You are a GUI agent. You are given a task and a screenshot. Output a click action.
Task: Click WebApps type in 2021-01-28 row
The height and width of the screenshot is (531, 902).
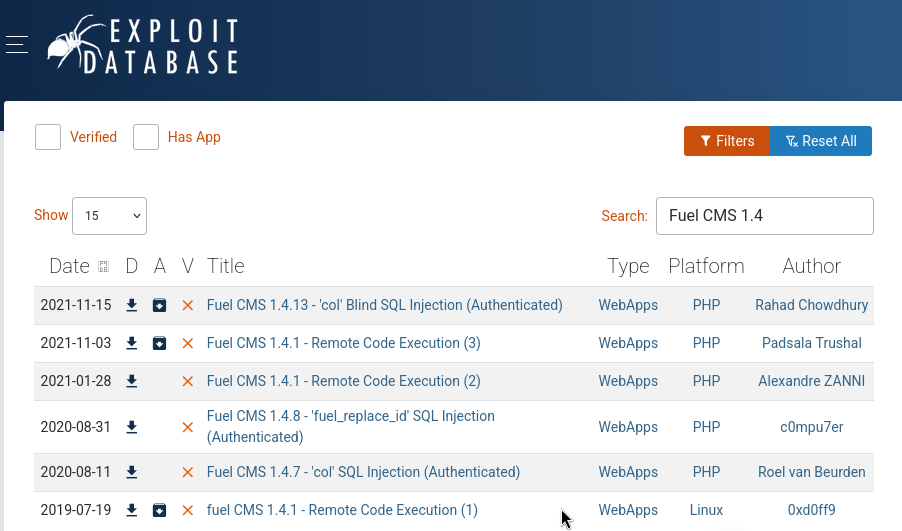pyautogui.click(x=628, y=381)
